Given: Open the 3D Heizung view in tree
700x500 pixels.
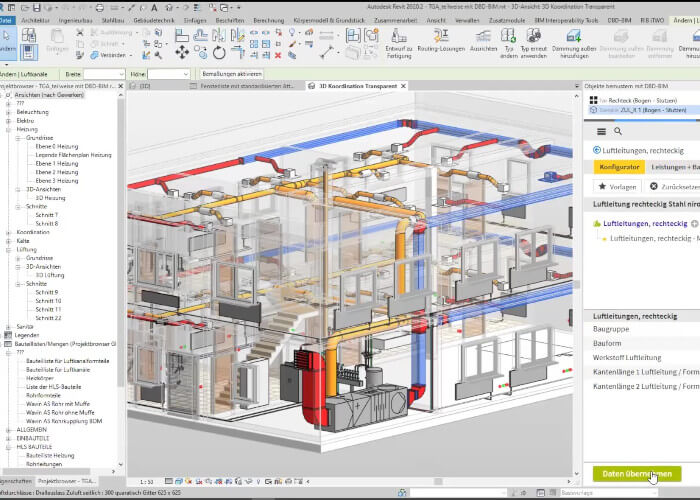Looking at the screenshot, I should pyautogui.click(x=50, y=198).
